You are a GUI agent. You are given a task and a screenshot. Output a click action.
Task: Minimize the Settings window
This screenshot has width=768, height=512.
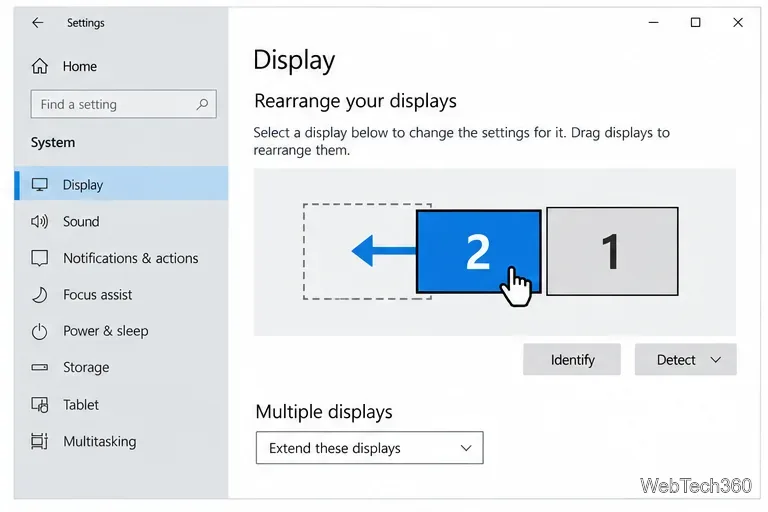[x=653, y=23]
